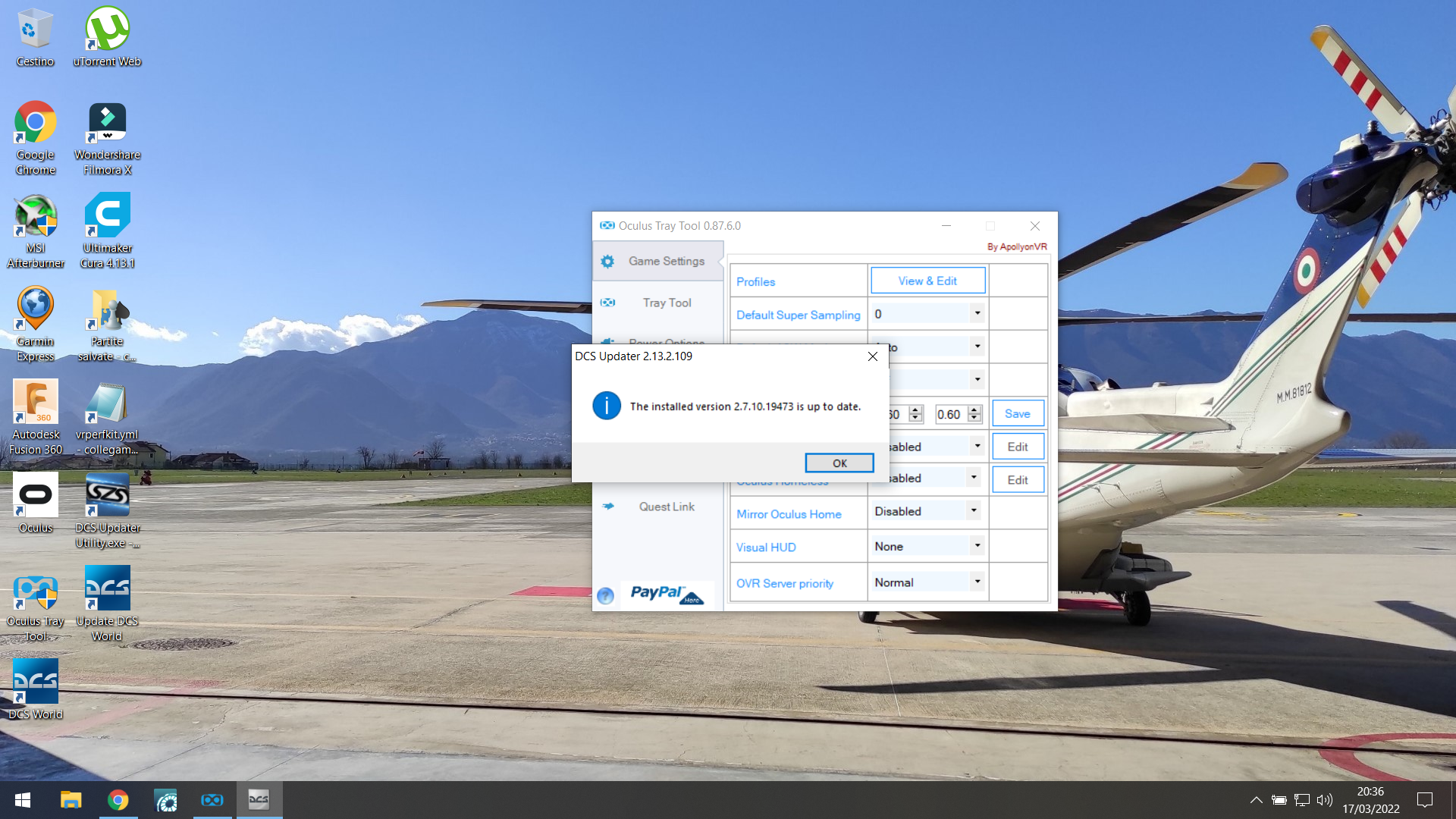1456x819 pixels.
Task: Click View & Edit profiles button
Action: pyautogui.click(x=927, y=281)
